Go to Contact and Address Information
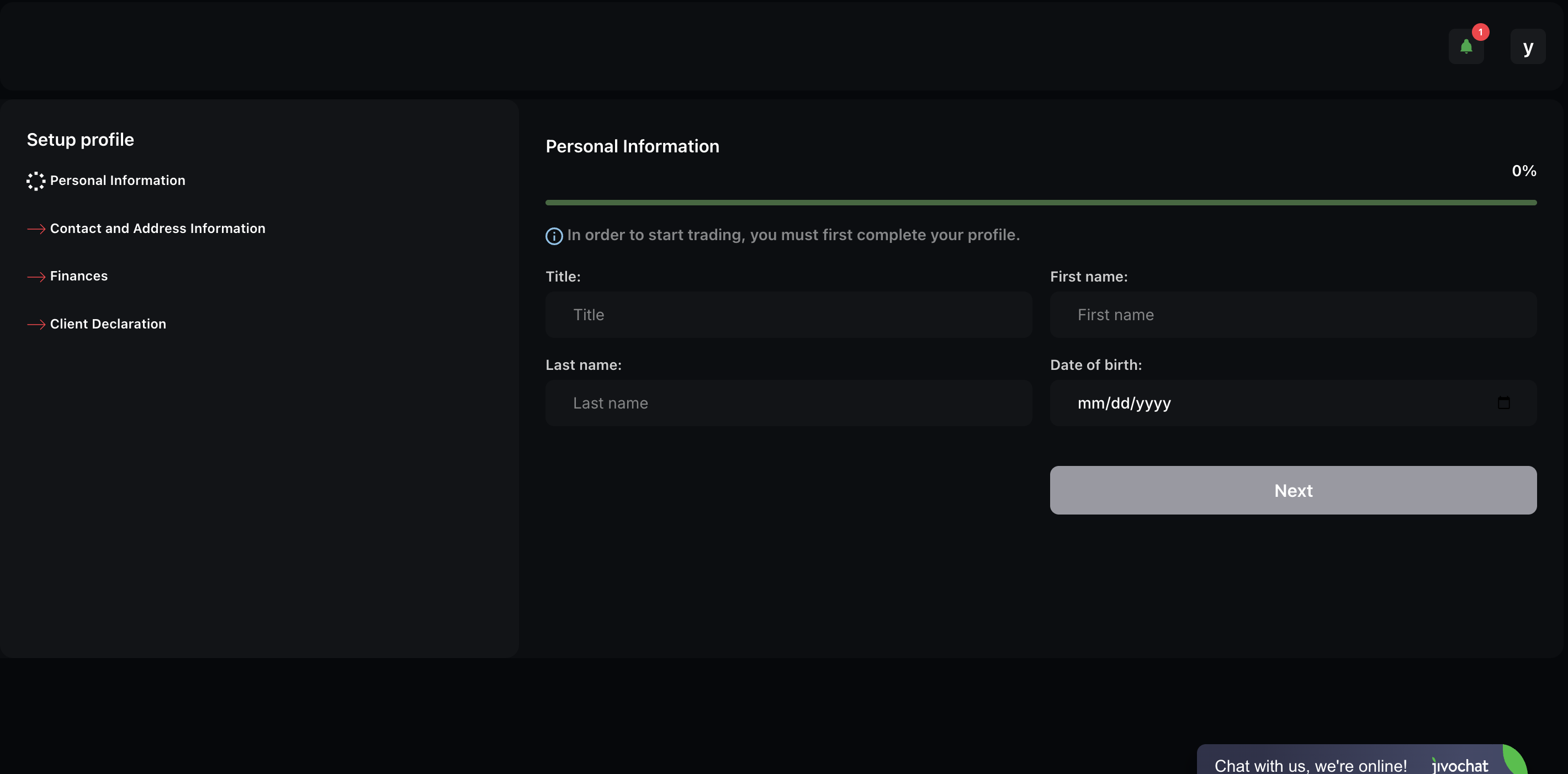This screenshot has width=1568, height=774. [157, 227]
